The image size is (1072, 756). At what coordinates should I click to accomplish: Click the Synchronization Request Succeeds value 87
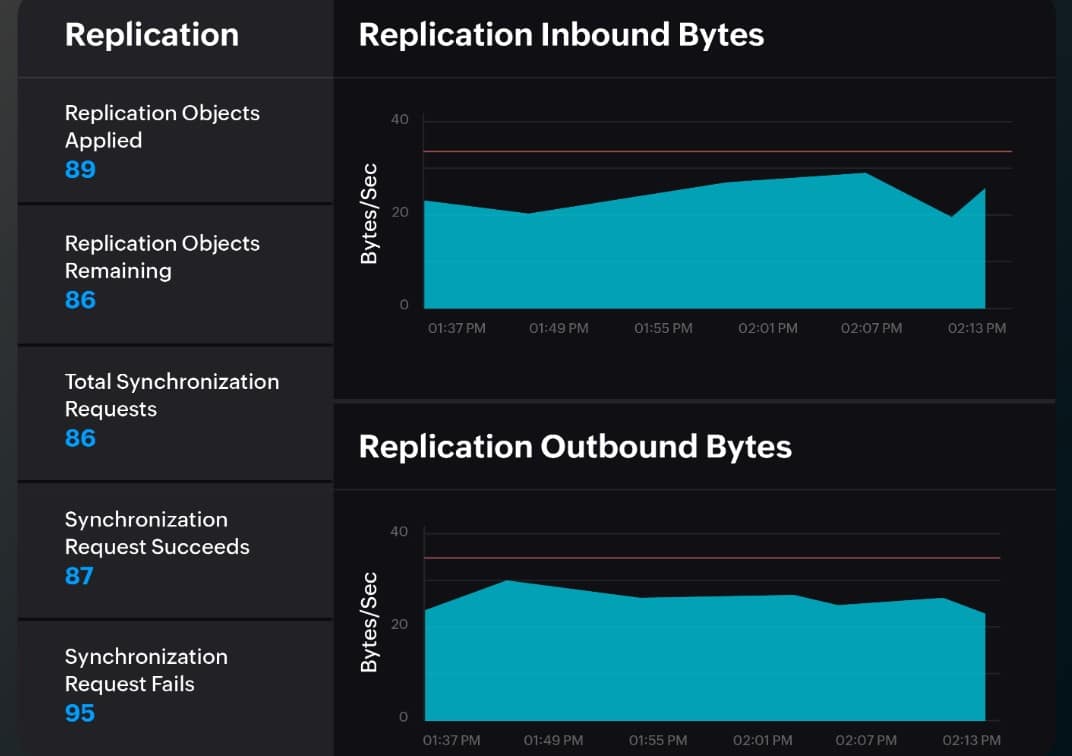[x=77, y=576]
